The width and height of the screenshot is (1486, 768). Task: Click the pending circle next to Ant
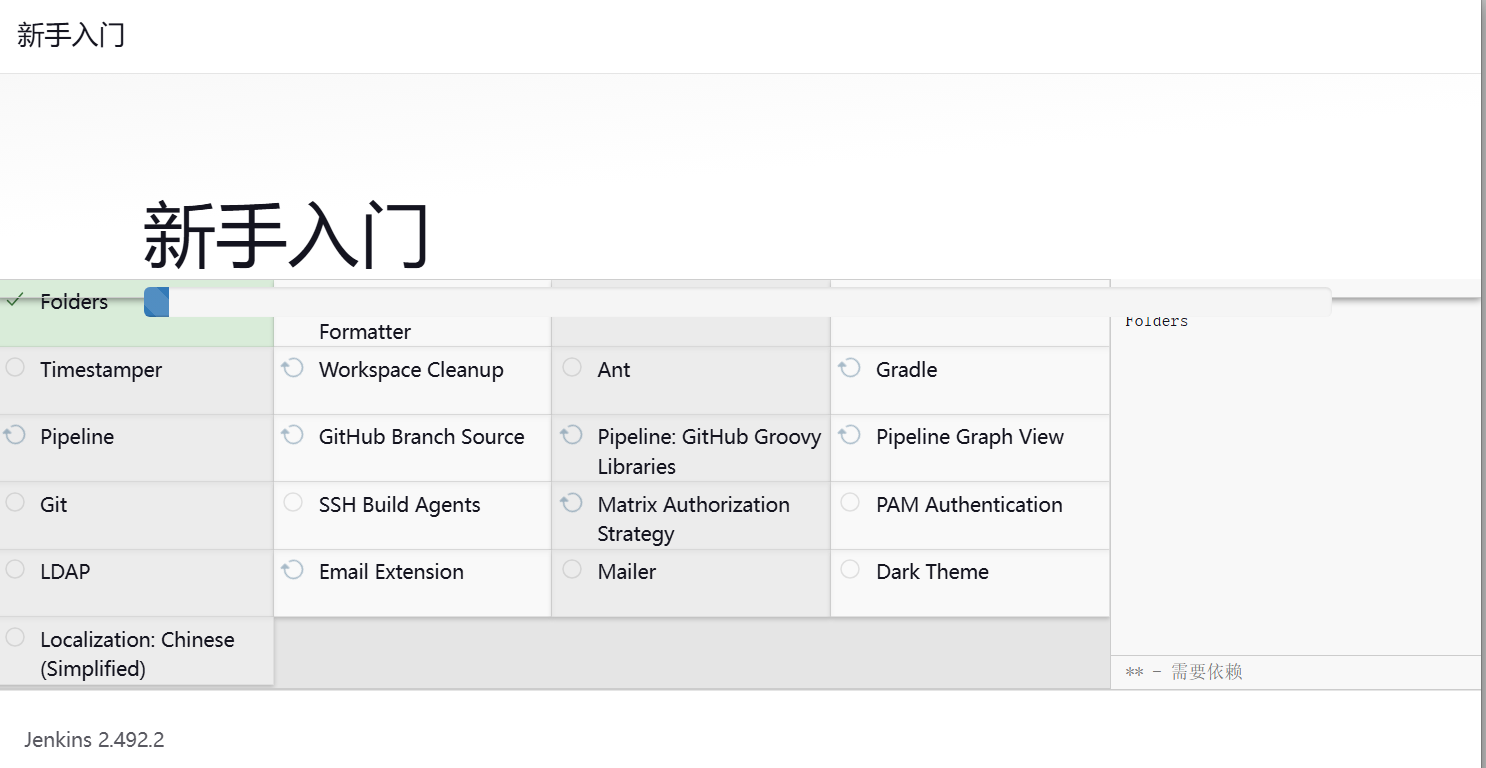(572, 367)
